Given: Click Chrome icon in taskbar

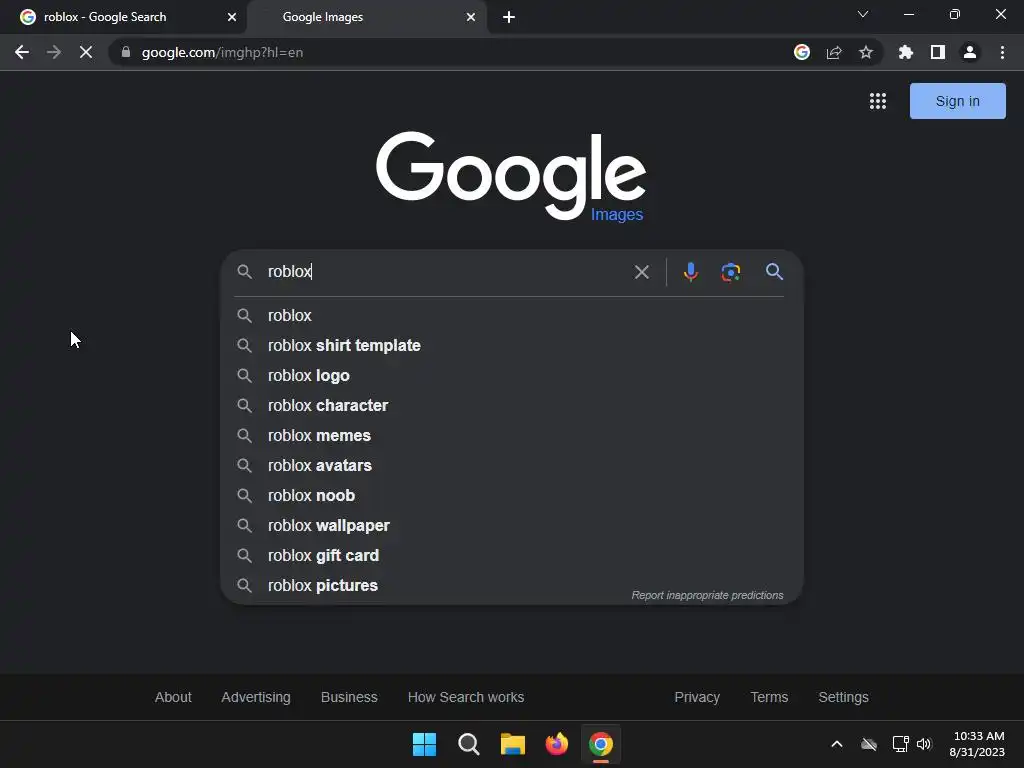Looking at the screenshot, I should tap(601, 744).
